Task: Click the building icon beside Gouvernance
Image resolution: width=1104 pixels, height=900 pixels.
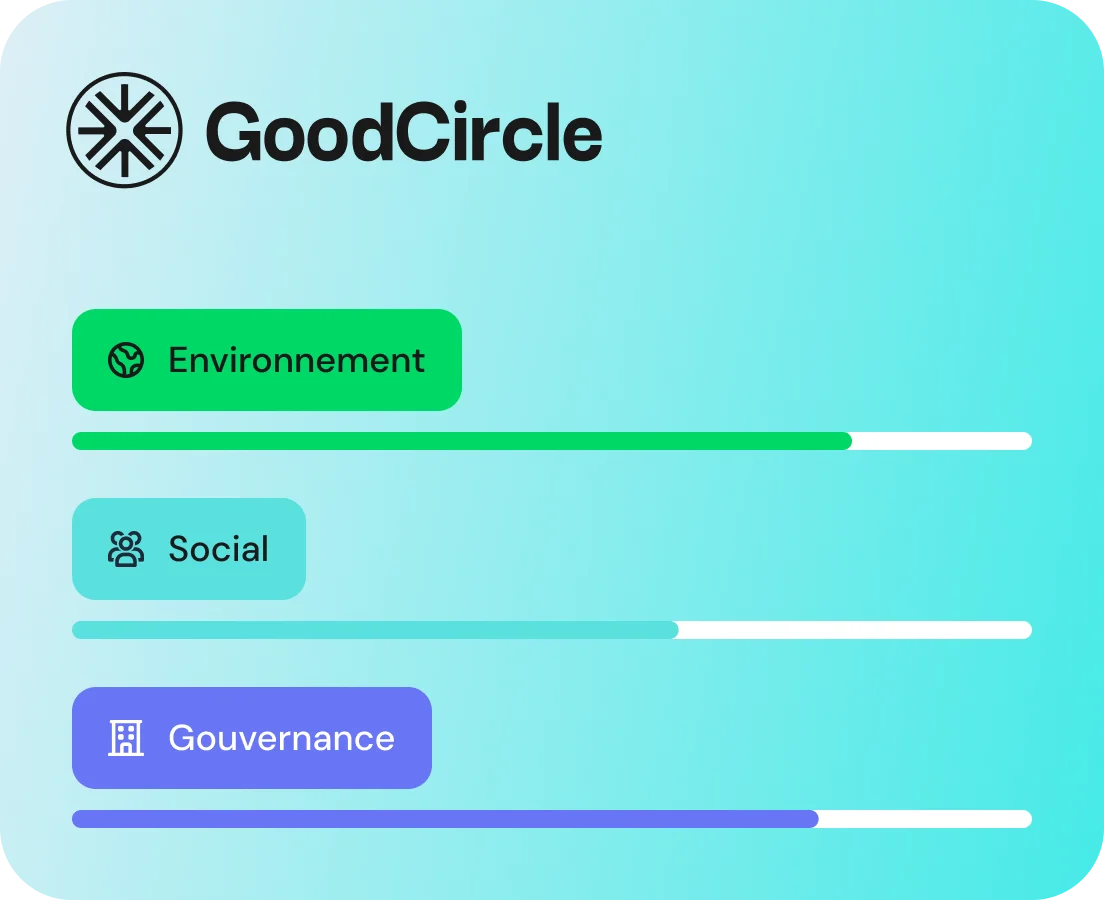Action: coord(126,738)
